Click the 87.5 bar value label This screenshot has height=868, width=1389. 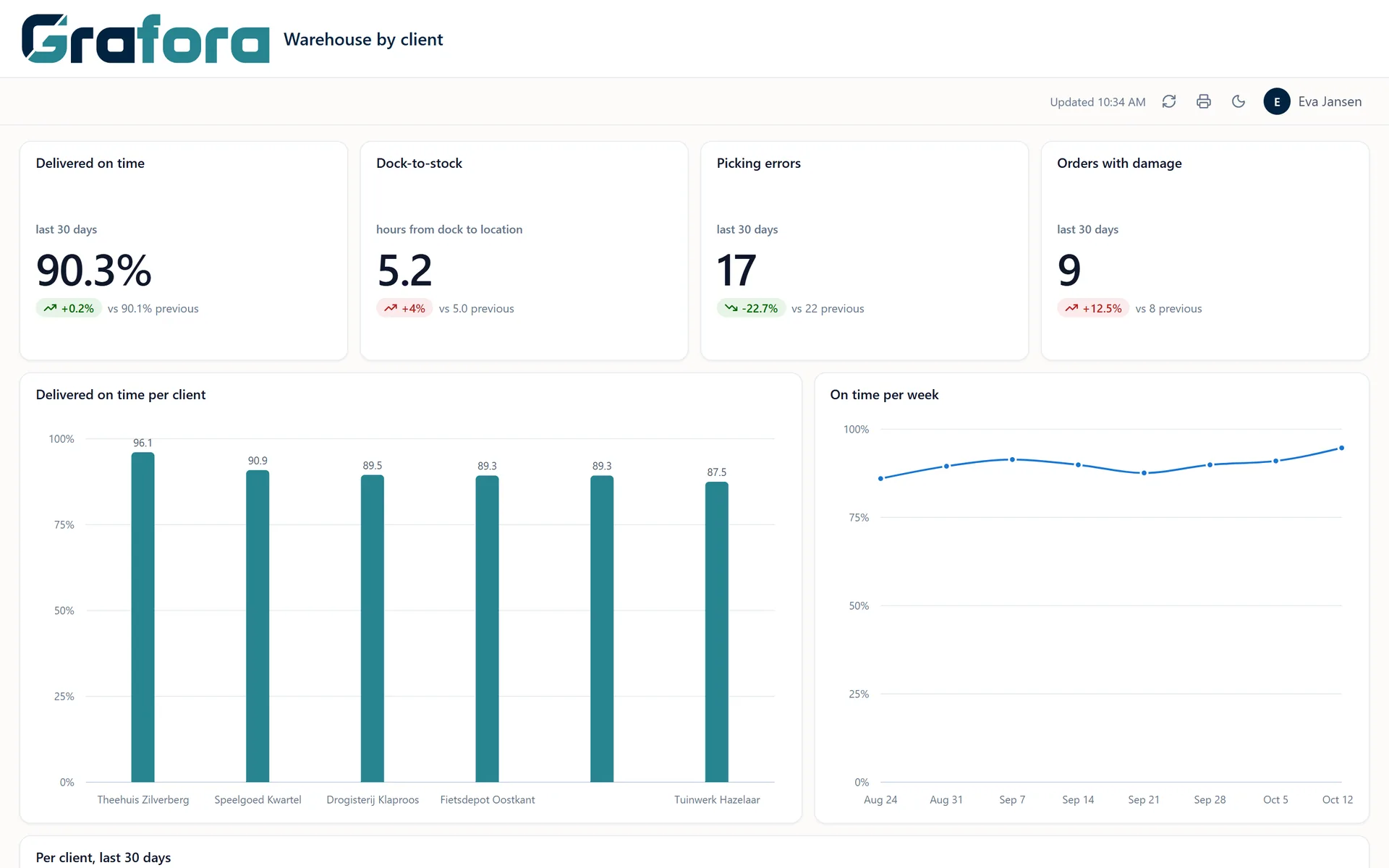[x=717, y=472]
